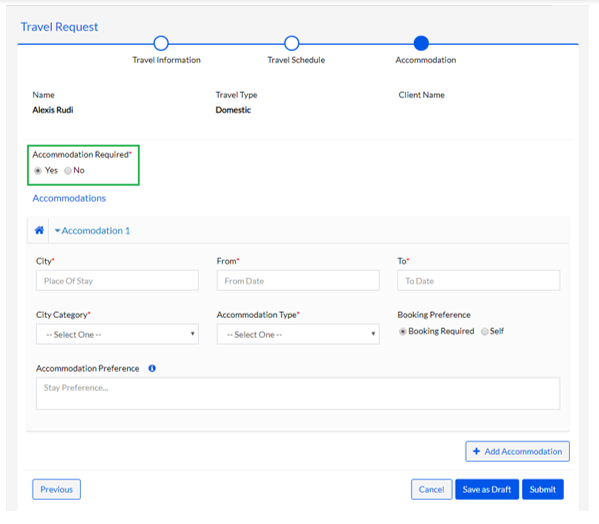
Task: Click the Submit button
Action: (x=542, y=489)
